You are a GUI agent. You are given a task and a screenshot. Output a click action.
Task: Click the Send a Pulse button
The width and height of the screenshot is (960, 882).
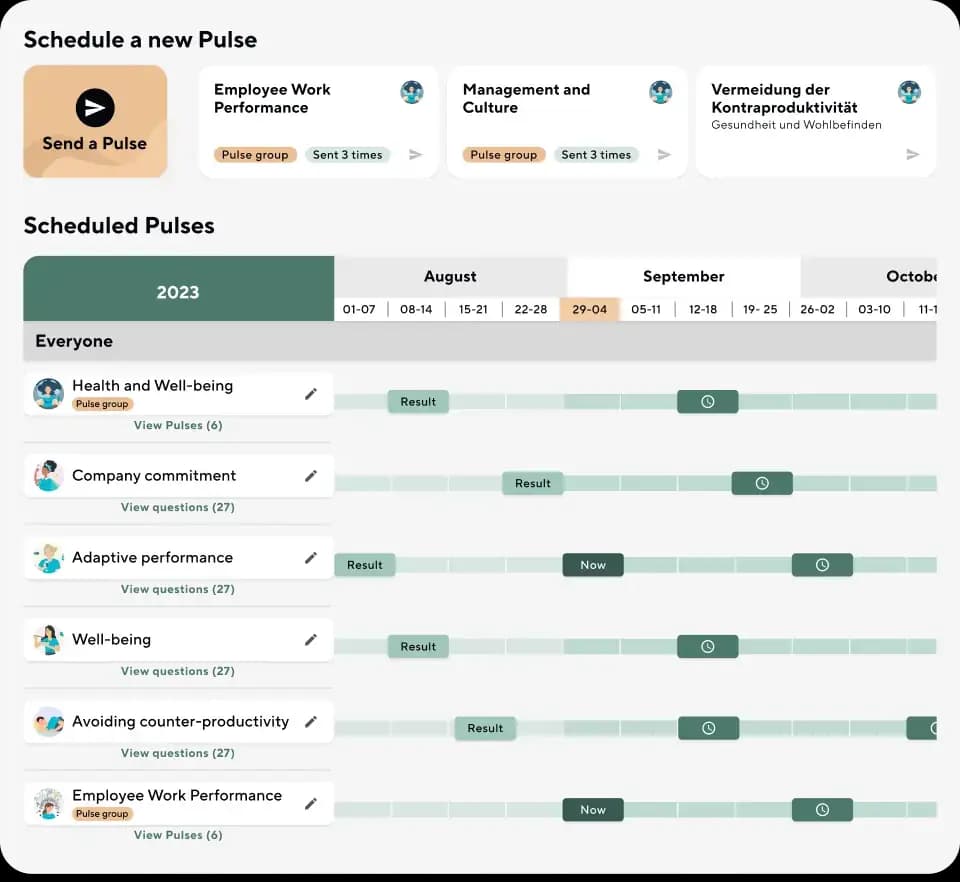click(95, 121)
